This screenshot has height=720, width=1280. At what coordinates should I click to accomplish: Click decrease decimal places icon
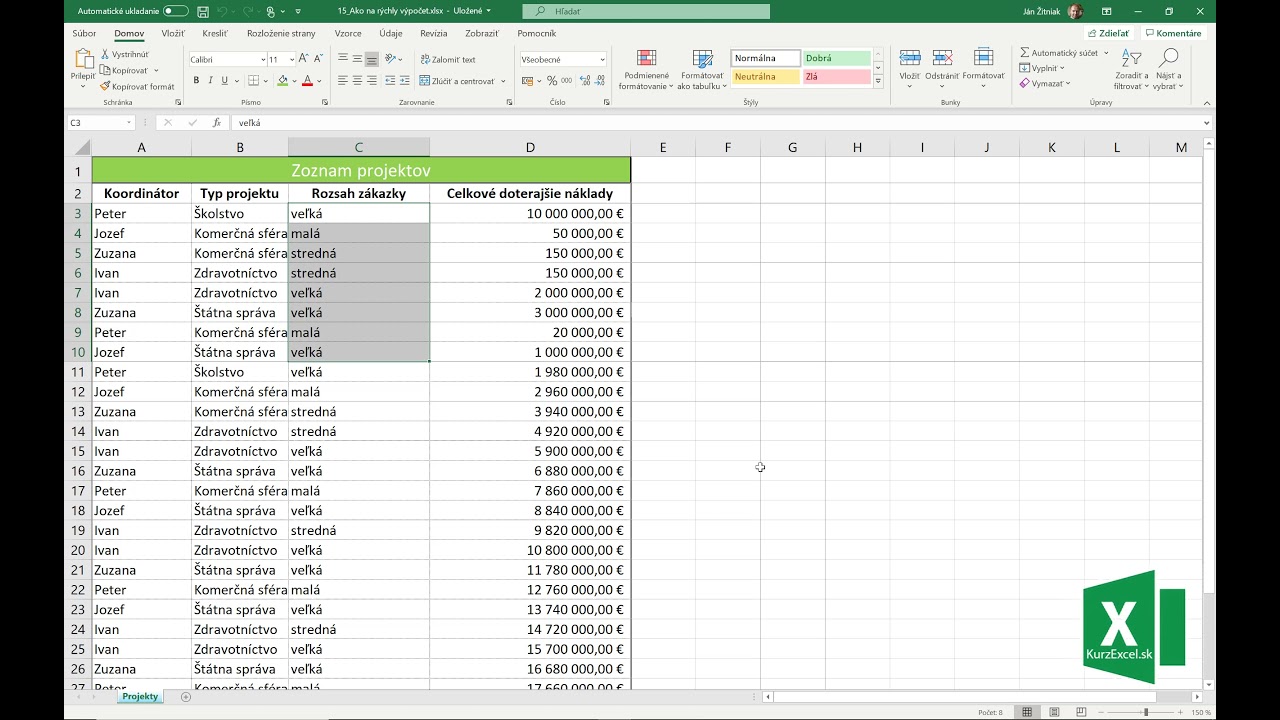point(598,81)
